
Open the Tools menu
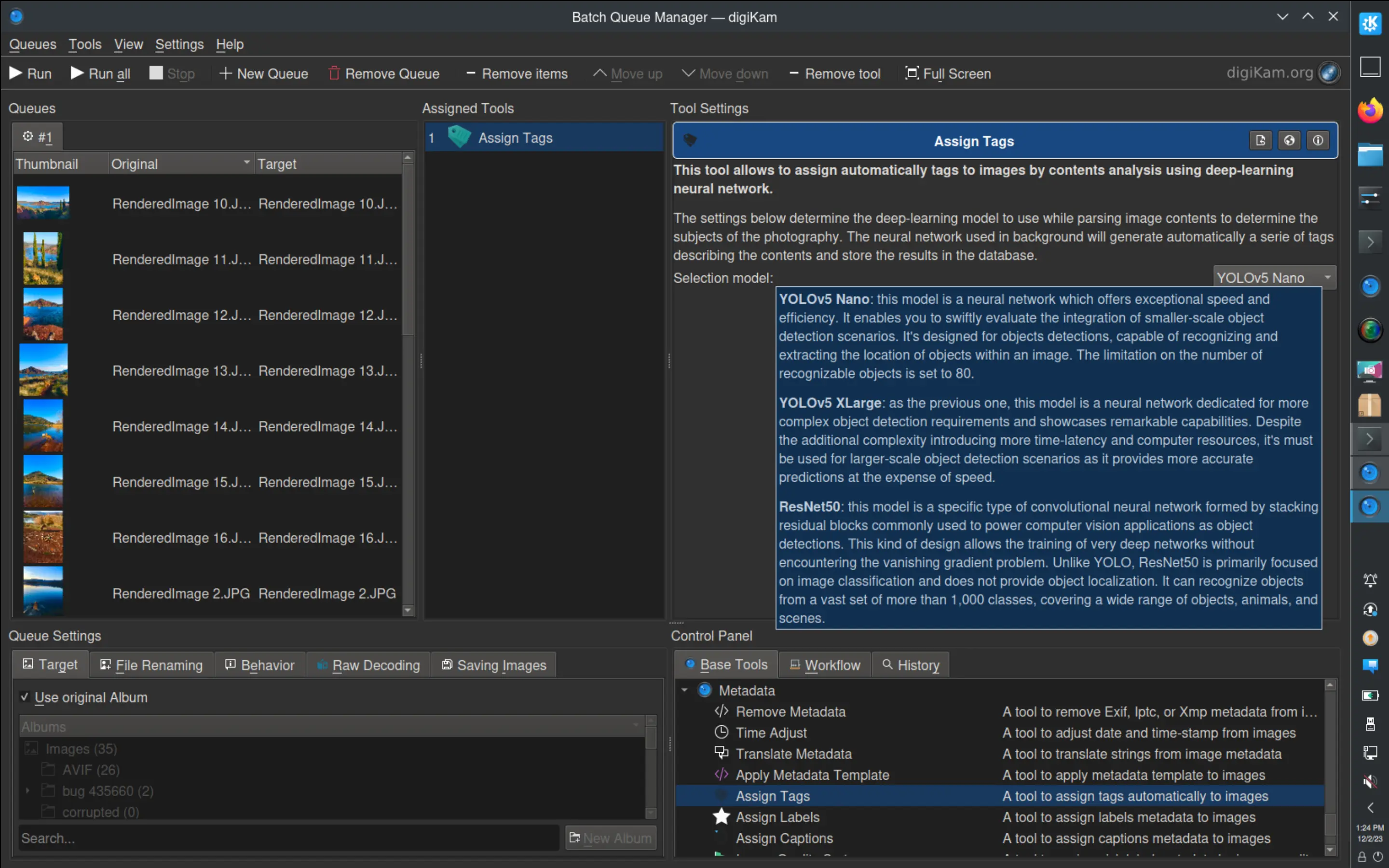[84, 44]
